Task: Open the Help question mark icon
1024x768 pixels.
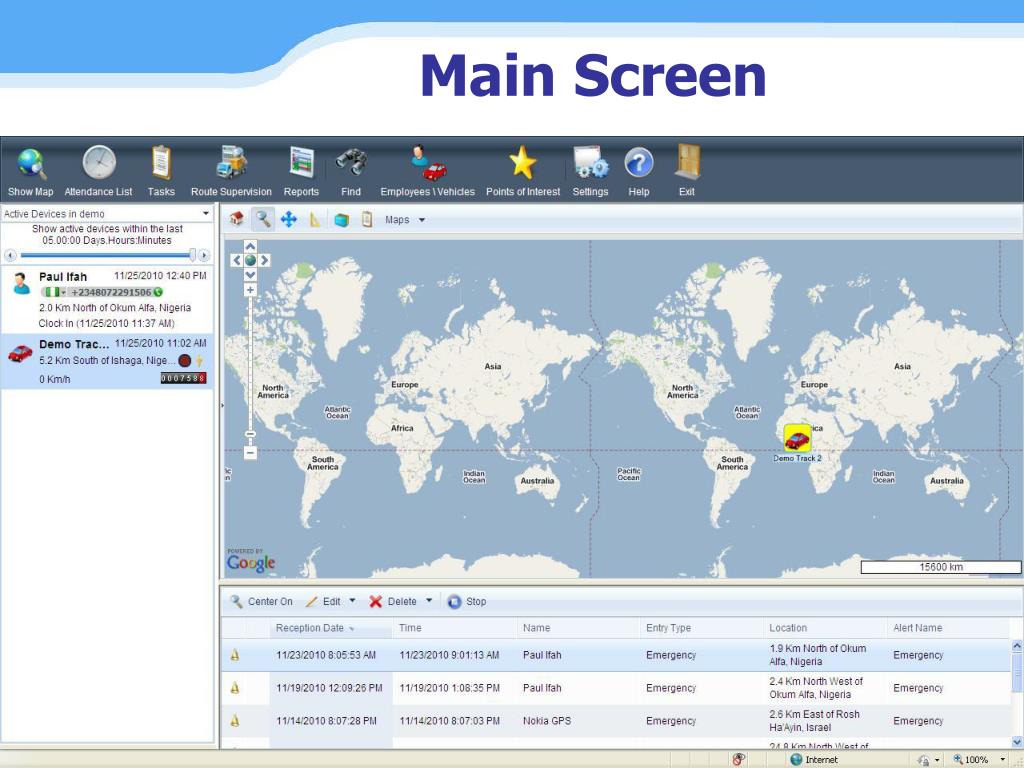Action: point(639,163)
